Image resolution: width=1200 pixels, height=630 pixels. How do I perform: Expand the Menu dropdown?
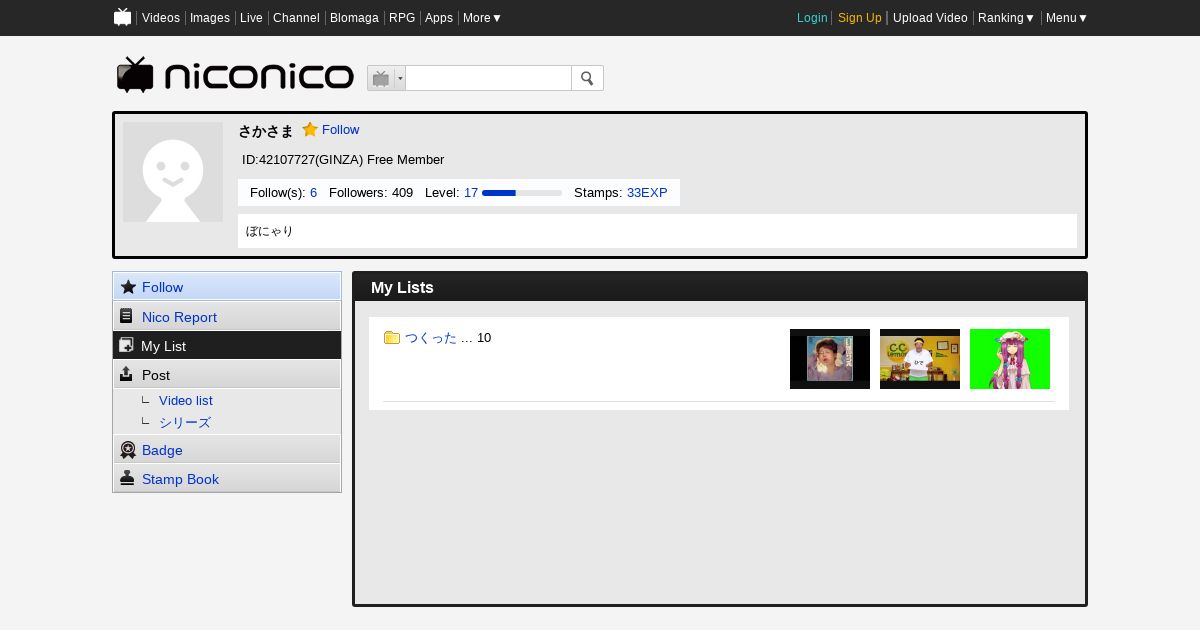tap(1067, 18)
